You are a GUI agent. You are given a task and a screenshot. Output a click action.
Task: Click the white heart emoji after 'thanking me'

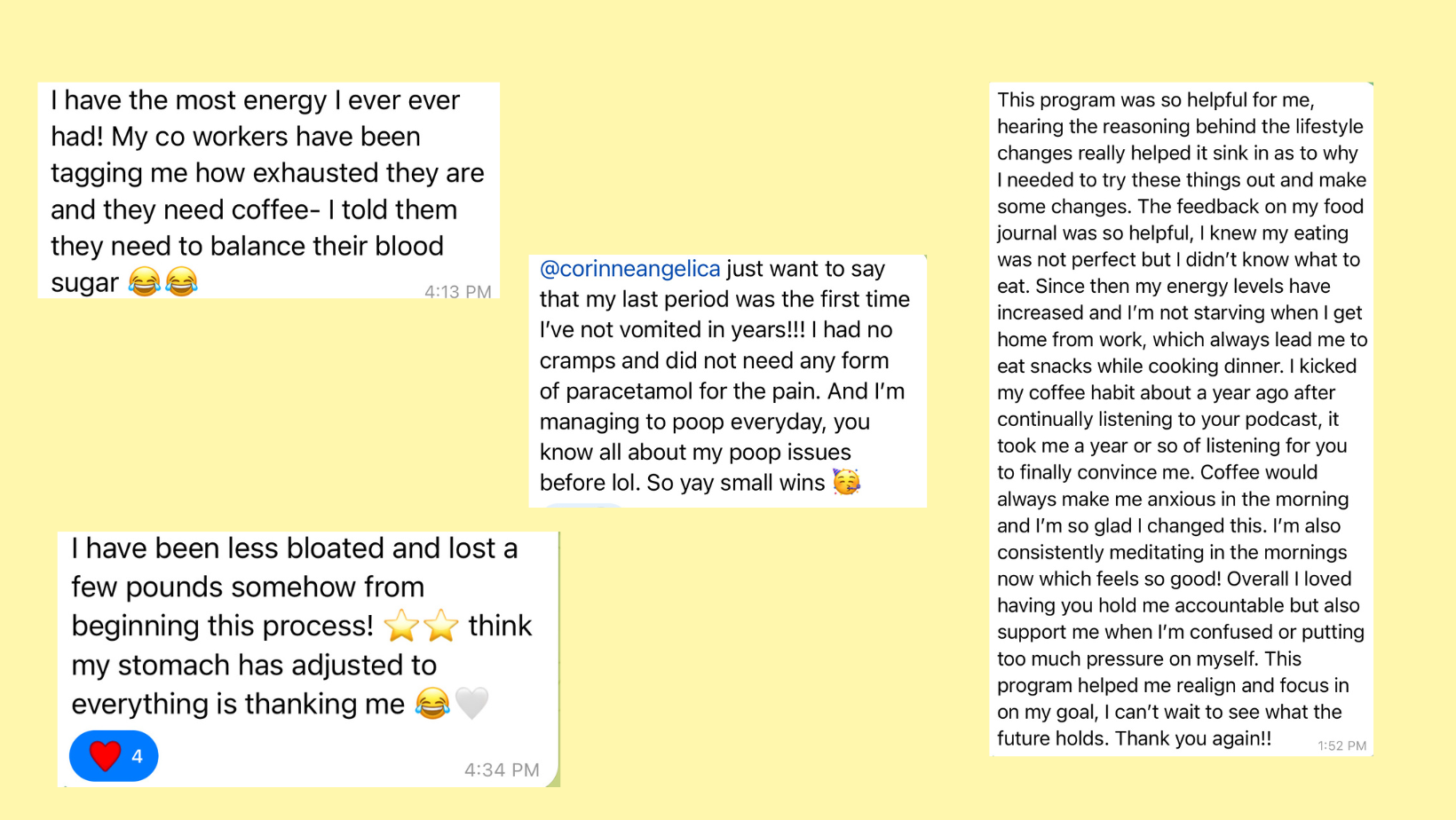coord(472,704)
